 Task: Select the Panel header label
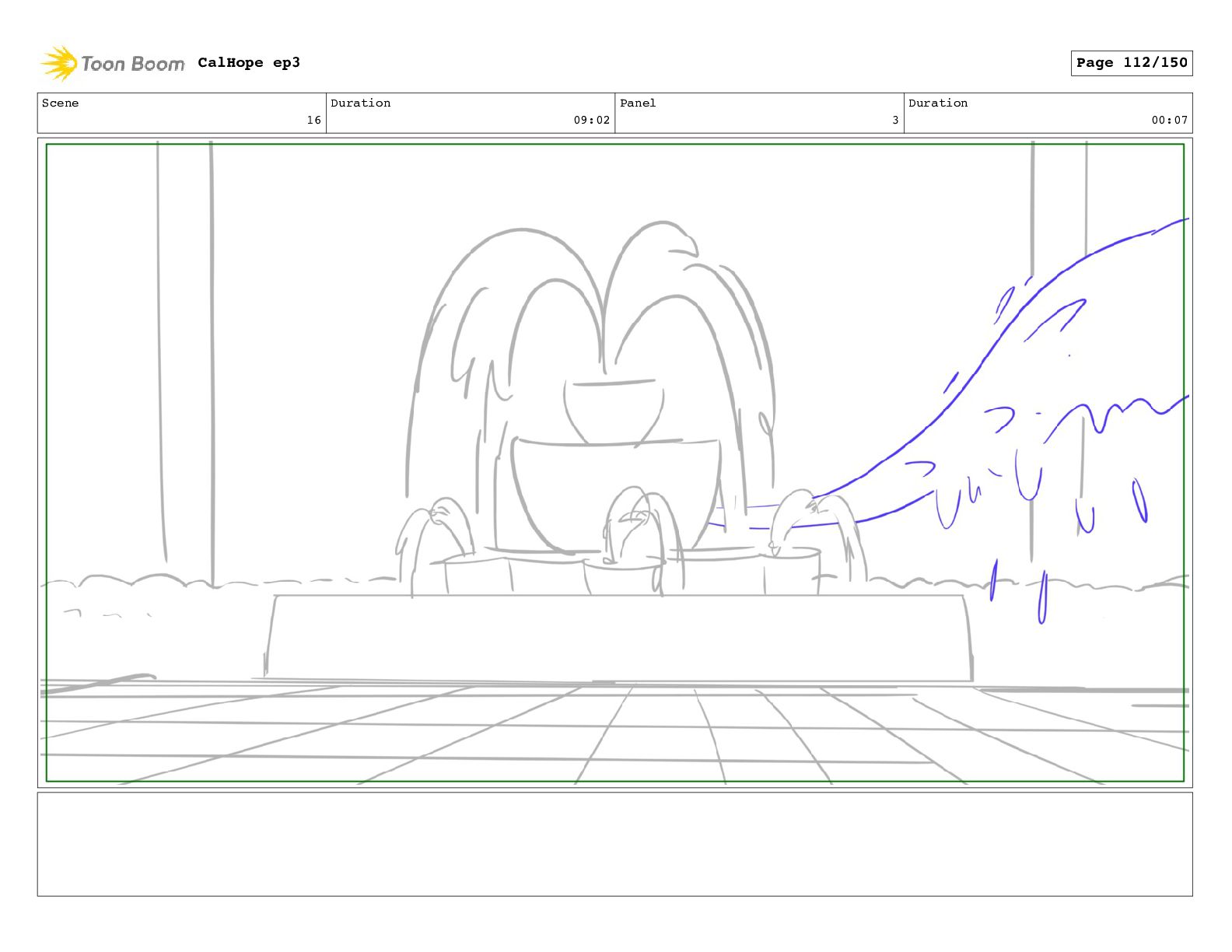point(638,103)
